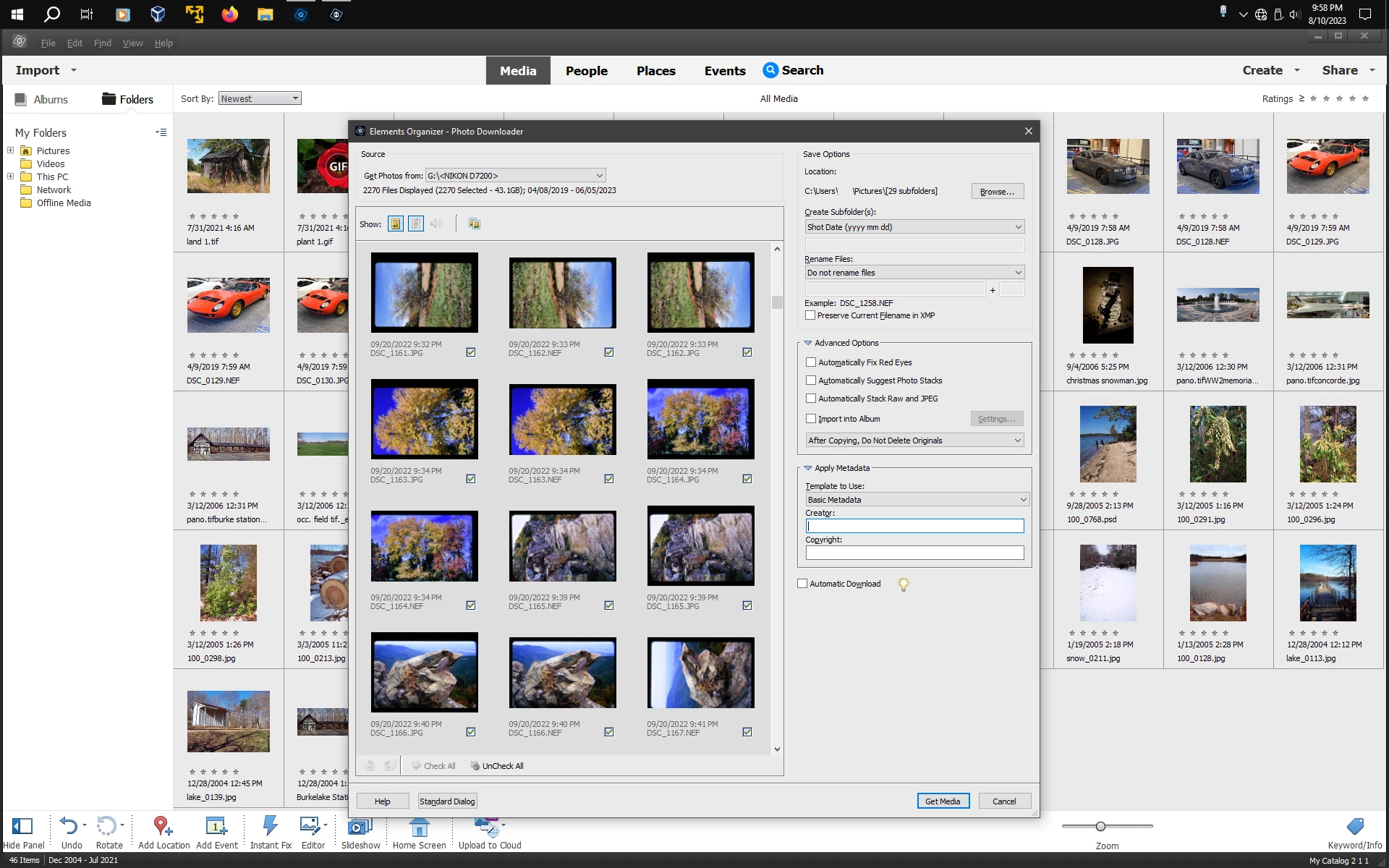
Task: Open the Find menu
Action: (102, 43)
